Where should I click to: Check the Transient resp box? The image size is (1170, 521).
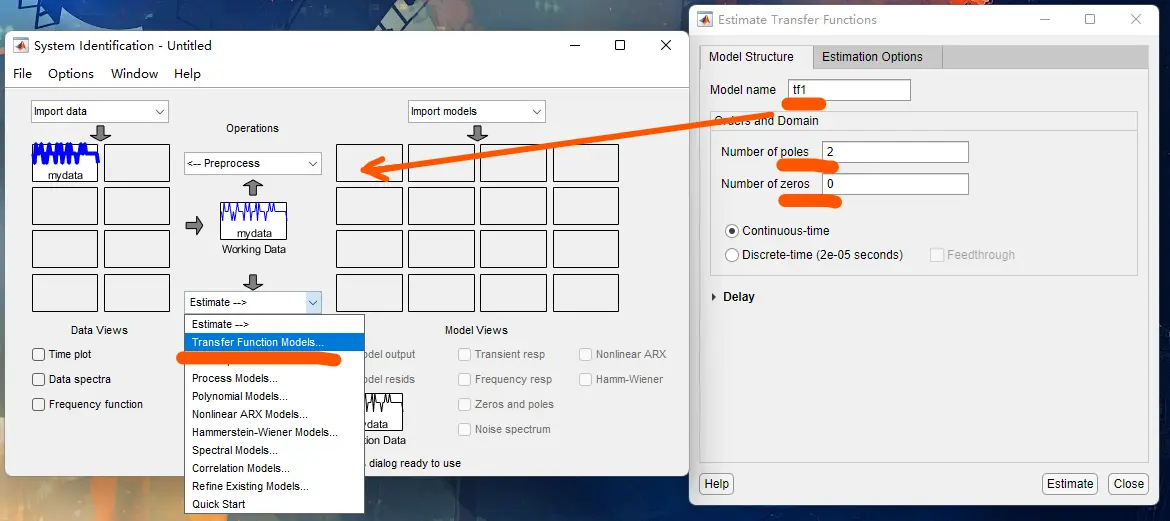tap(464, 355)
